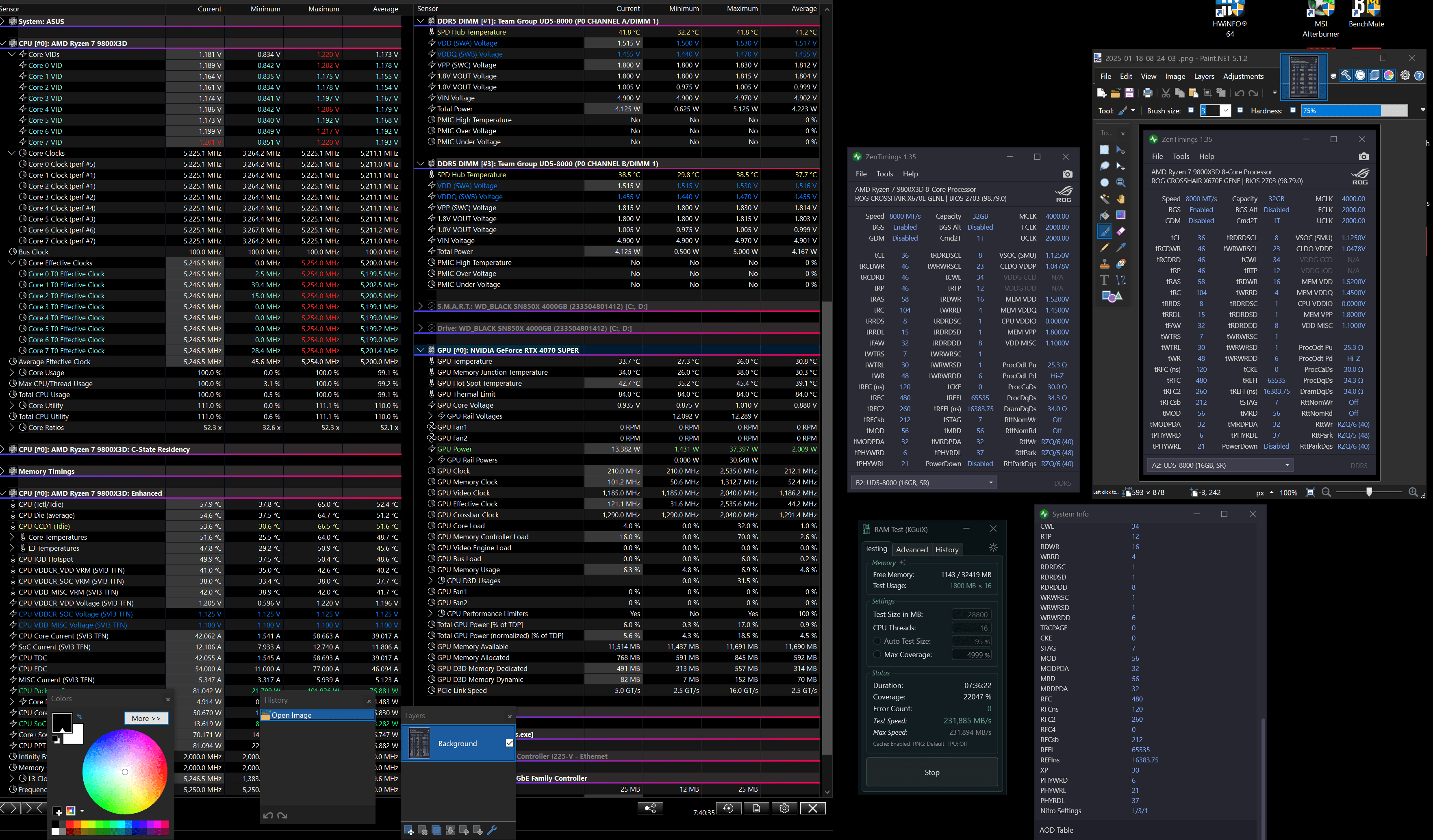Click HWiNFO settings gear icon at bottom
The width and height of the screenshot is (1433, 840).
coord(784,808)
